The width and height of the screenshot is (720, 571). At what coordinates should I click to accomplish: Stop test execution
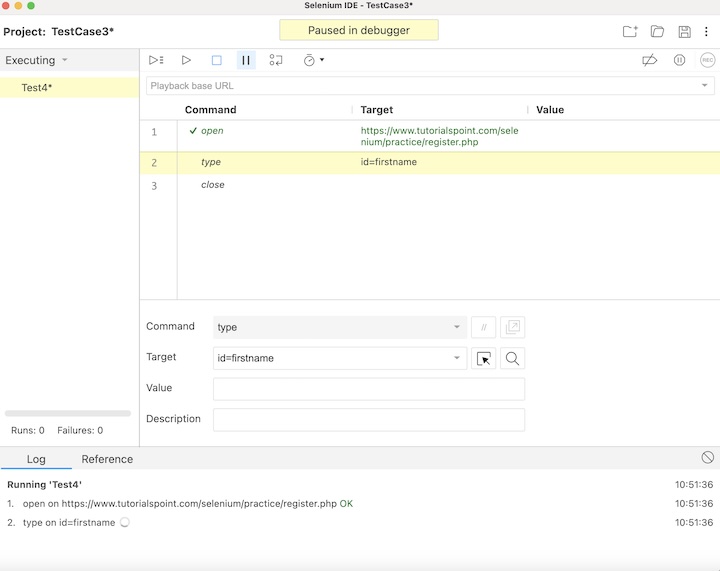[216, 60]
